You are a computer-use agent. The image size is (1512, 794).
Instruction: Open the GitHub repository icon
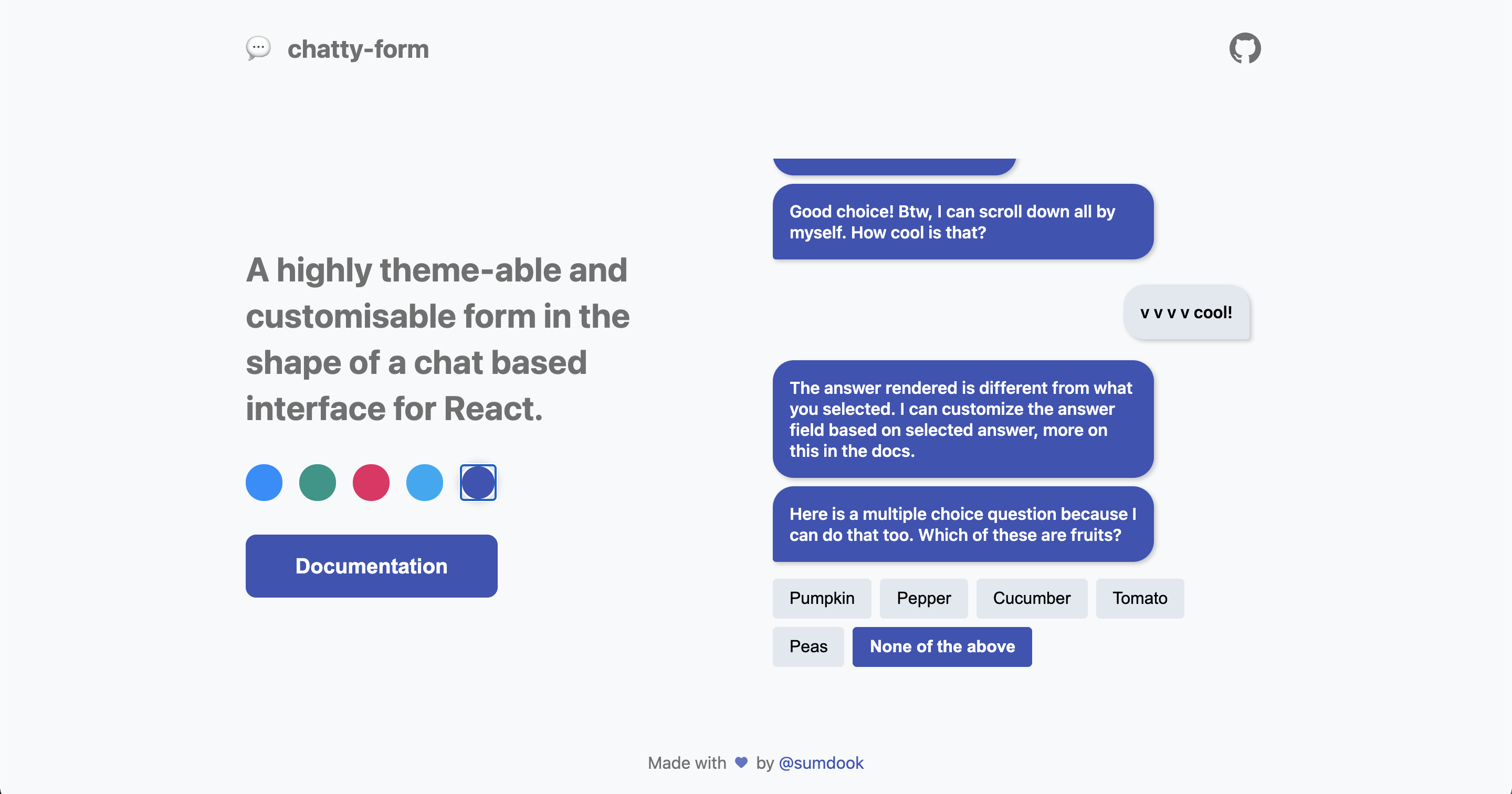1245,49
